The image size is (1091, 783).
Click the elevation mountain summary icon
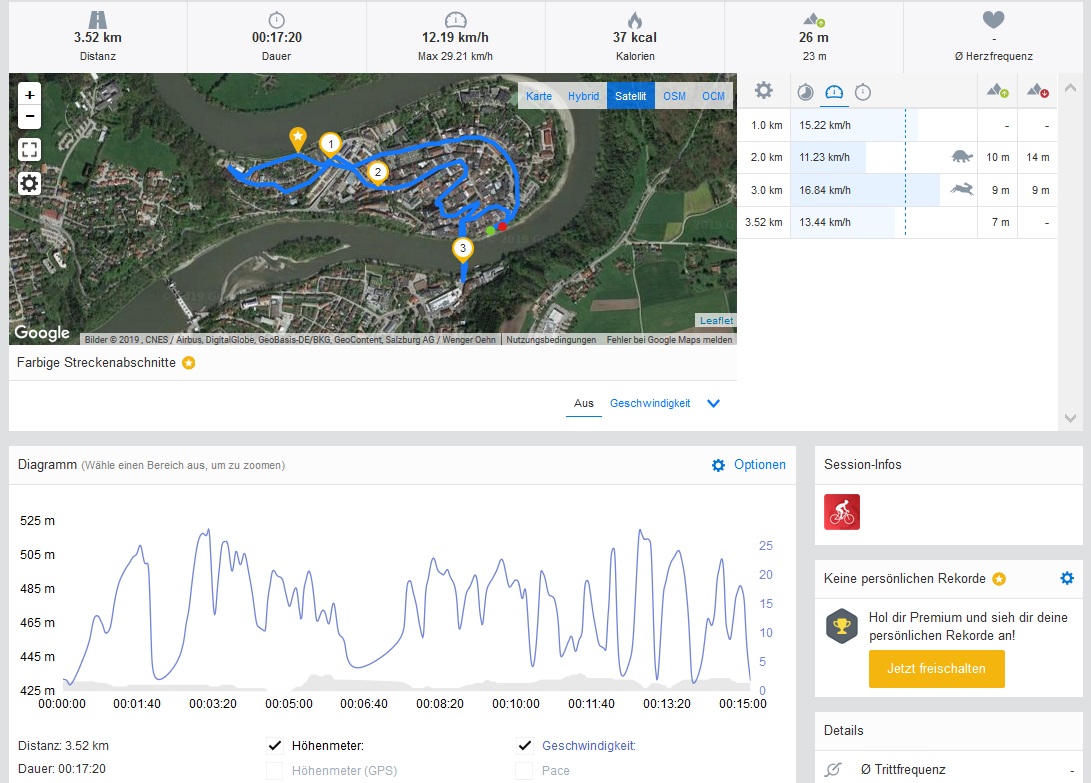[x=814, y=19]
